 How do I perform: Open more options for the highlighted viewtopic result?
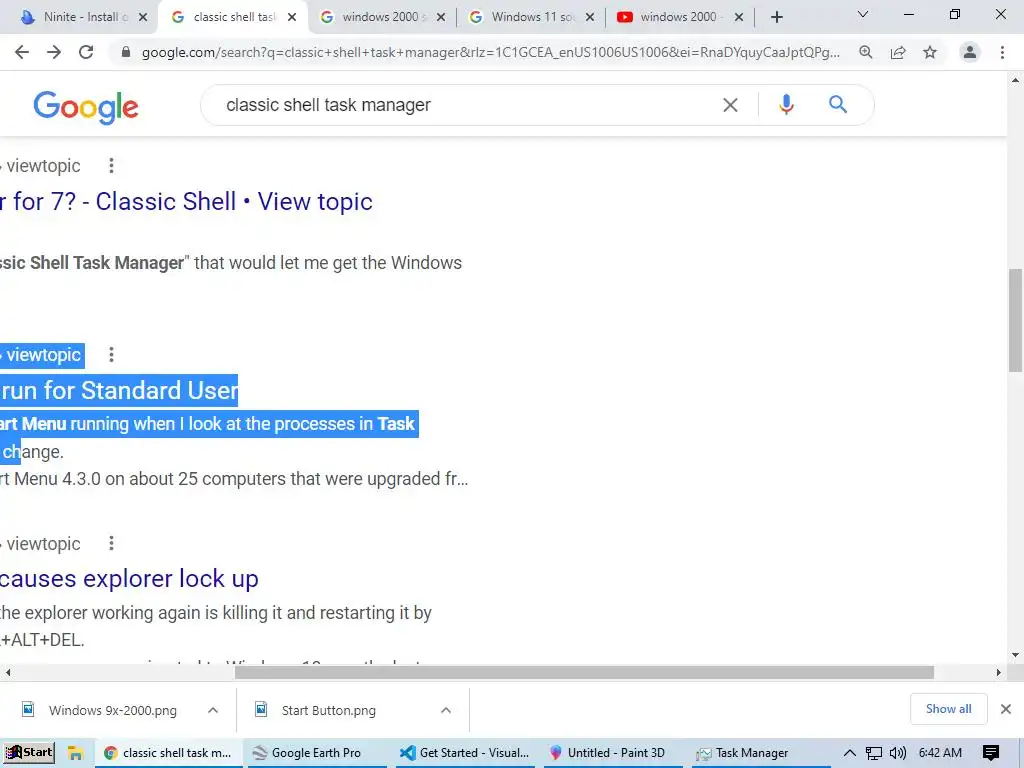112,355
